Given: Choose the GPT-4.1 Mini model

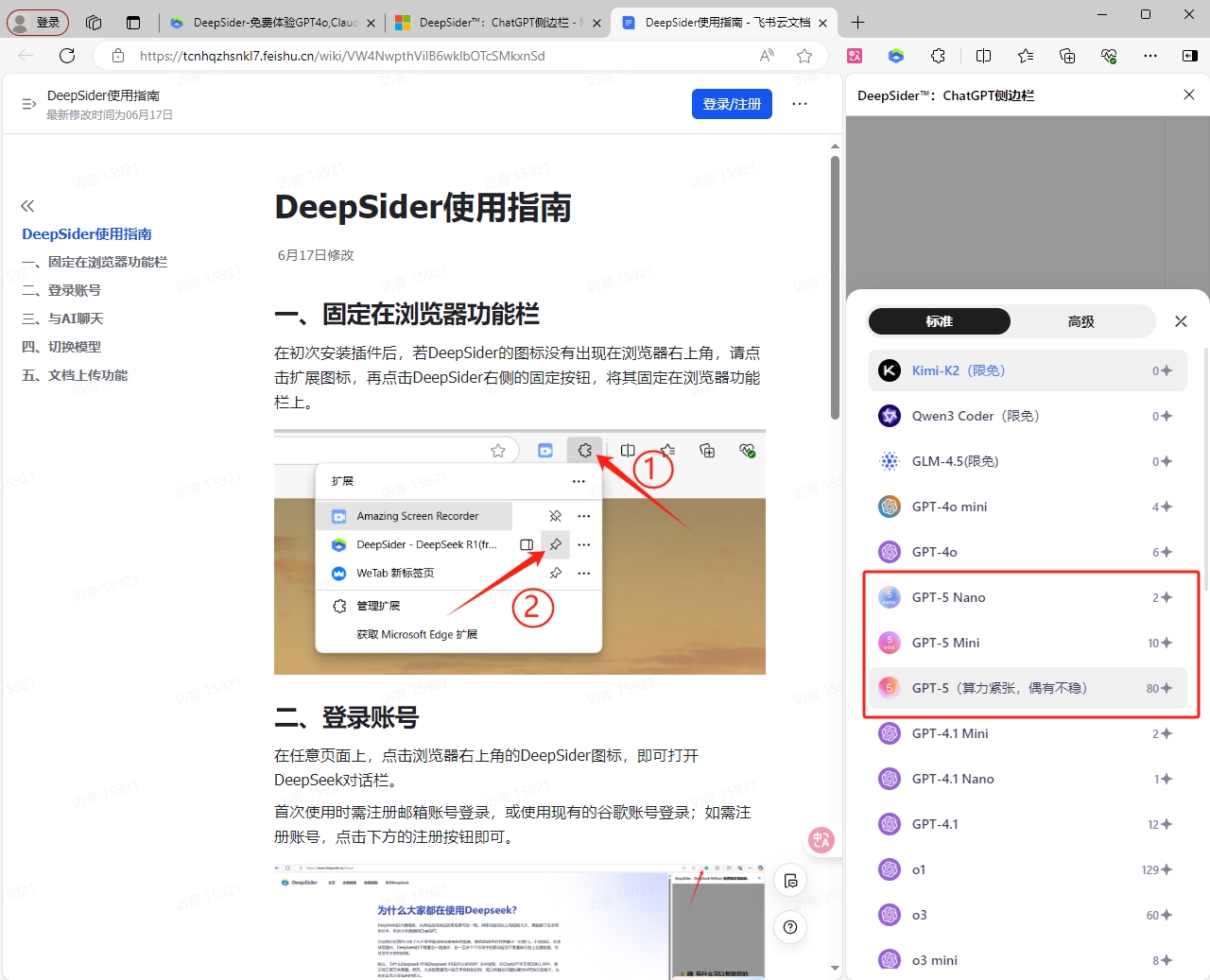Looking at the screenshot, I should click(1028, 733).
